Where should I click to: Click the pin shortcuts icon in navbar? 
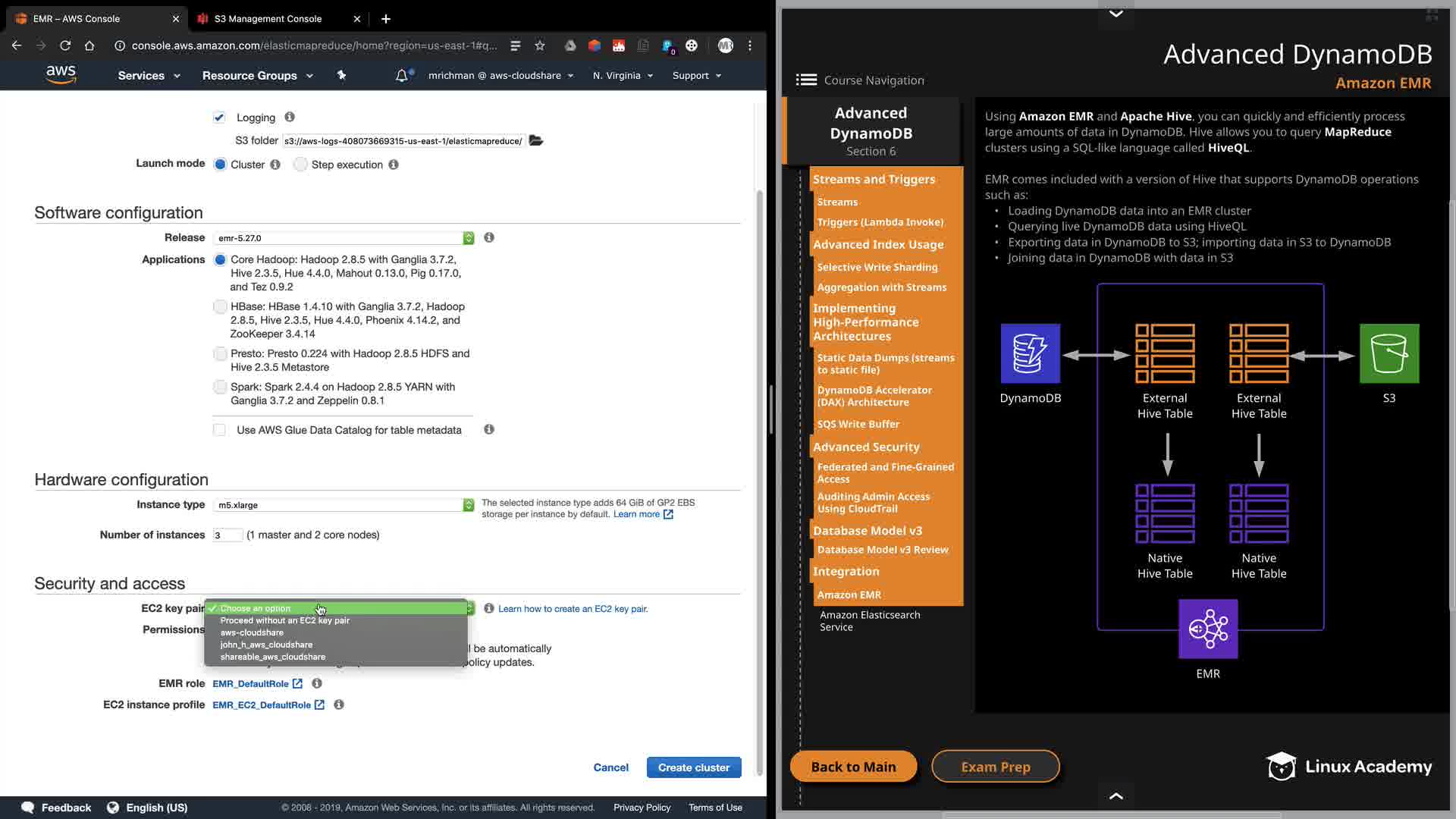point(341,75)
